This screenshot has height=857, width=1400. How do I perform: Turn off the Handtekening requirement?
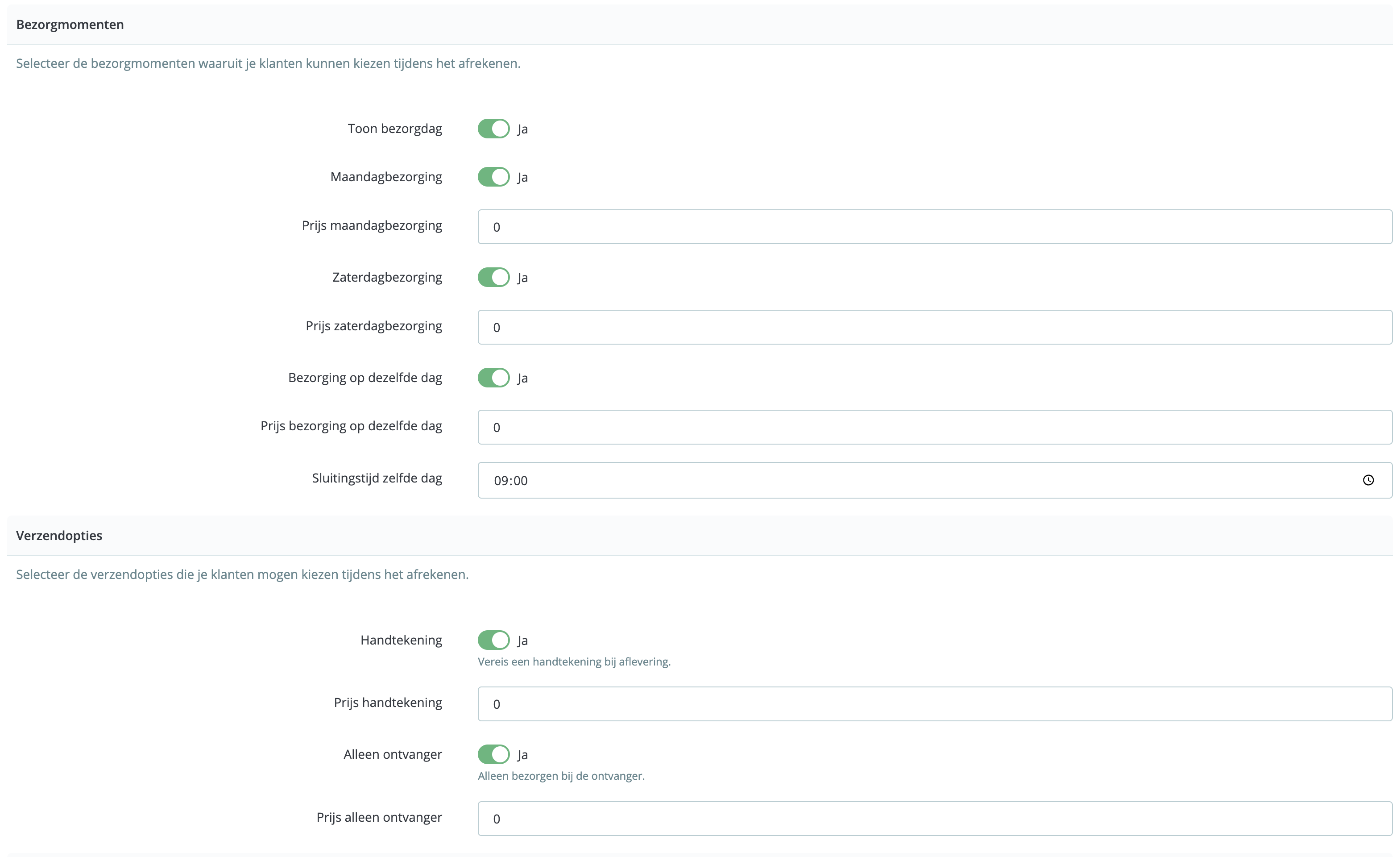click(x=494, y=640)
